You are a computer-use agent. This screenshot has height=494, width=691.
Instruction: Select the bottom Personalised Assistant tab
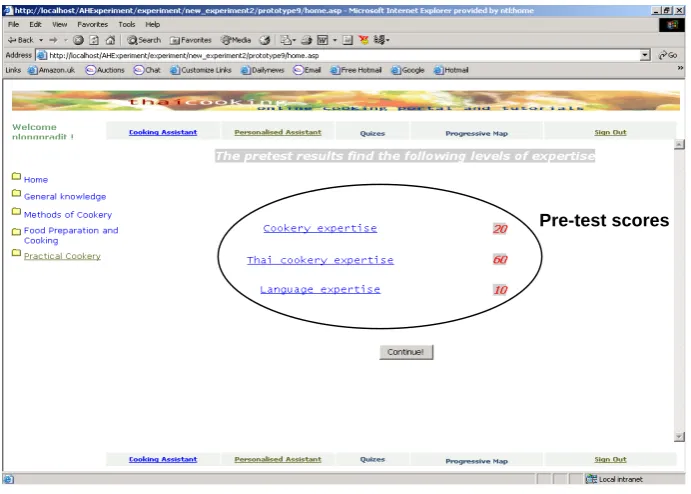(278, 459)
